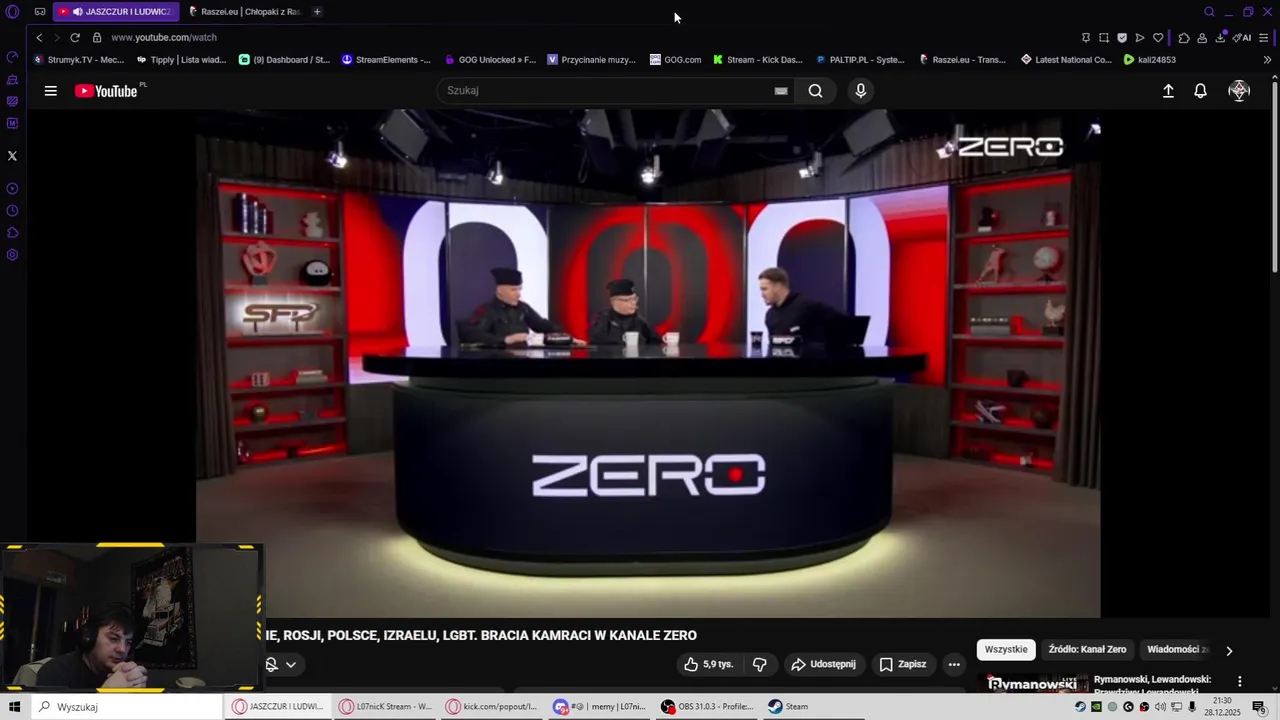Select the Źródło: Kanał Zero chip

click(1087, 649)
